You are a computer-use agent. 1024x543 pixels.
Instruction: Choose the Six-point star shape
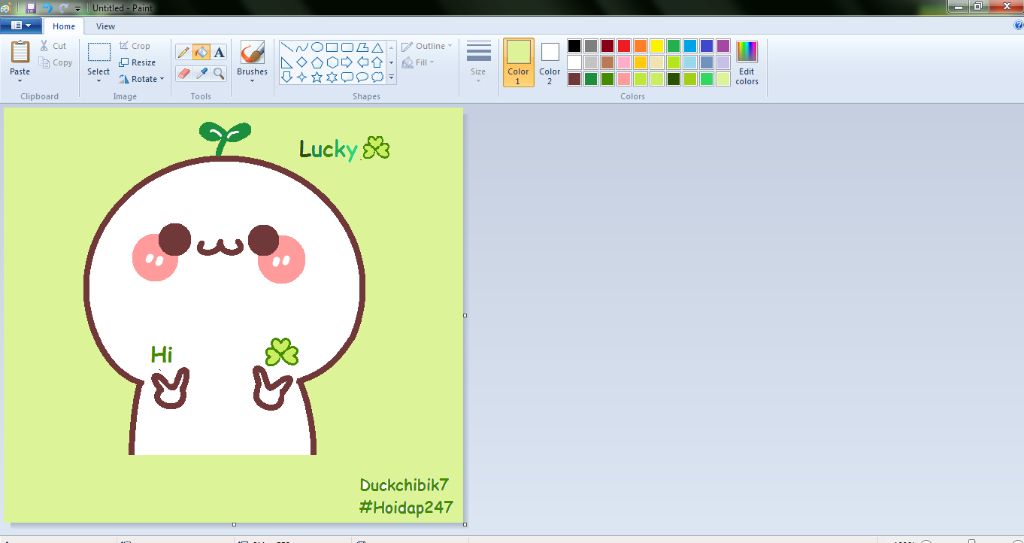[332, 77]
